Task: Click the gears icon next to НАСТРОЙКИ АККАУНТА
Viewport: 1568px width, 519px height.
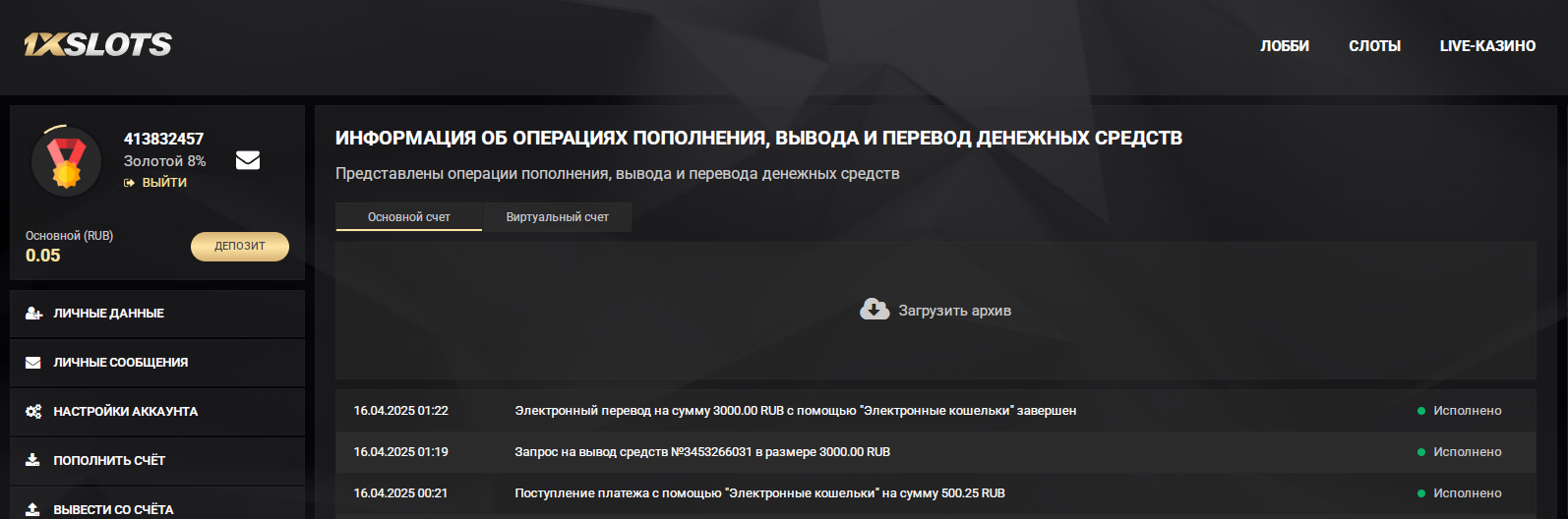Action: pos(33,412)
